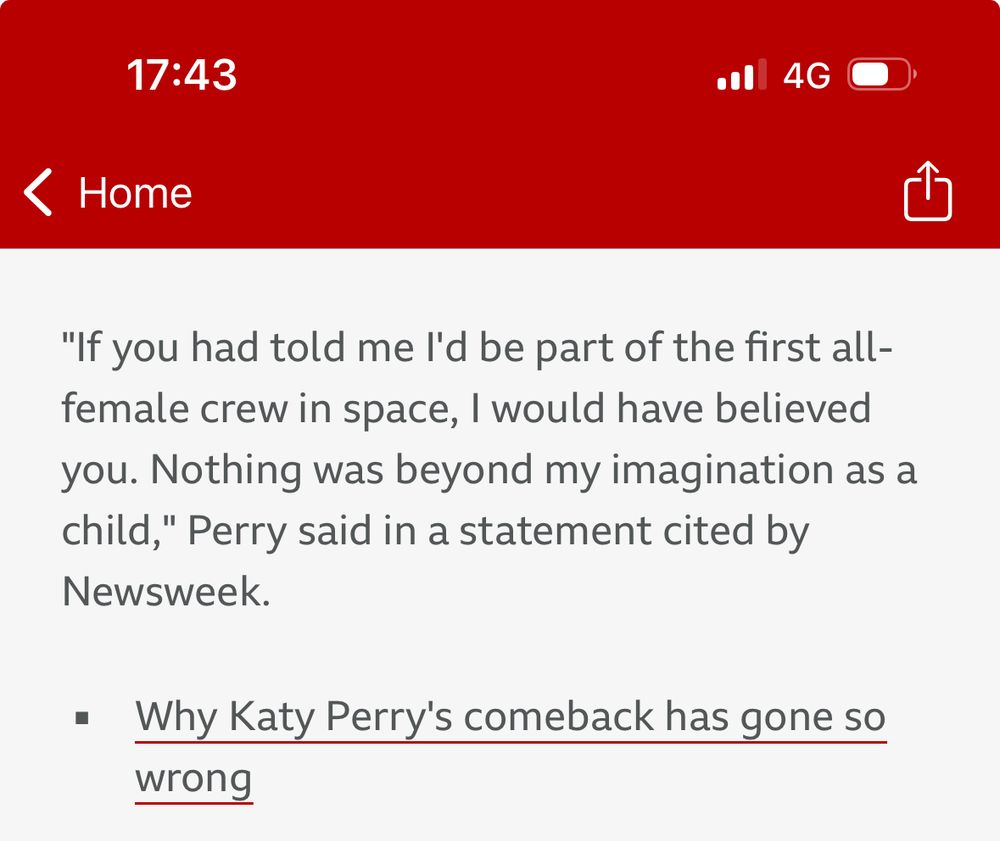This screenshot has height=841, width=1000.
Task: Tap 'Home' to return to the homepage
Action: 135,191
